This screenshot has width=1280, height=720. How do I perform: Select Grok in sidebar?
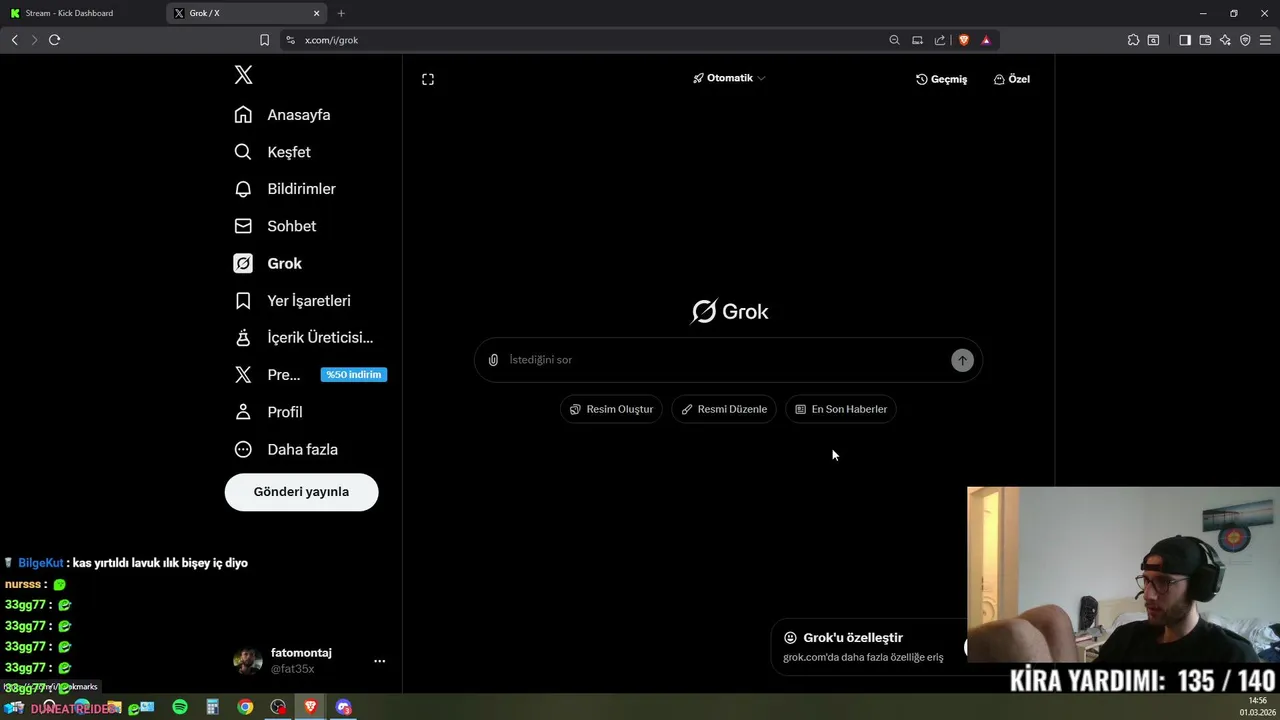268,263
